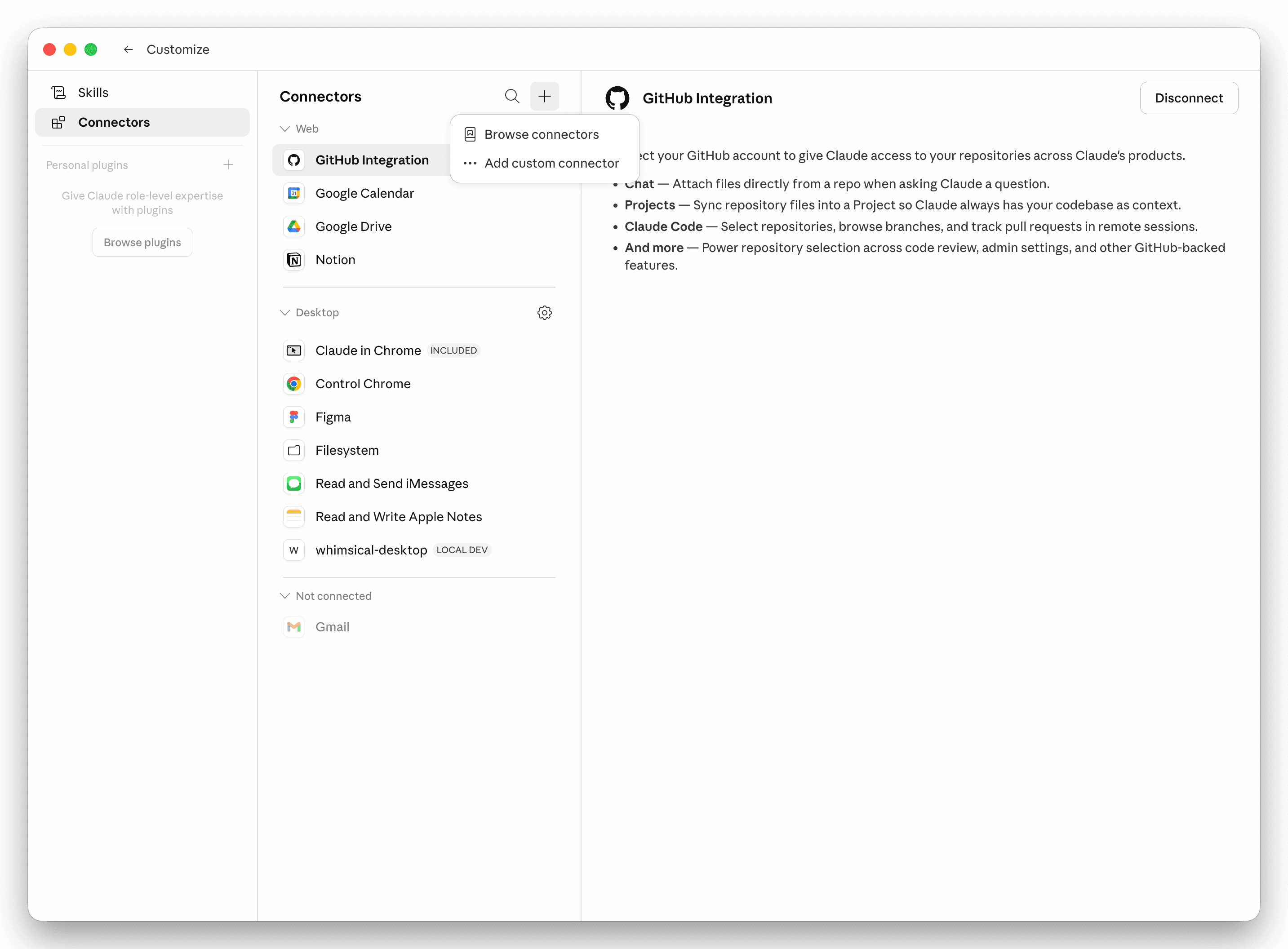Click the Figma icon
The height and width of the screenshot is (949, 1288).
(294, 417)
